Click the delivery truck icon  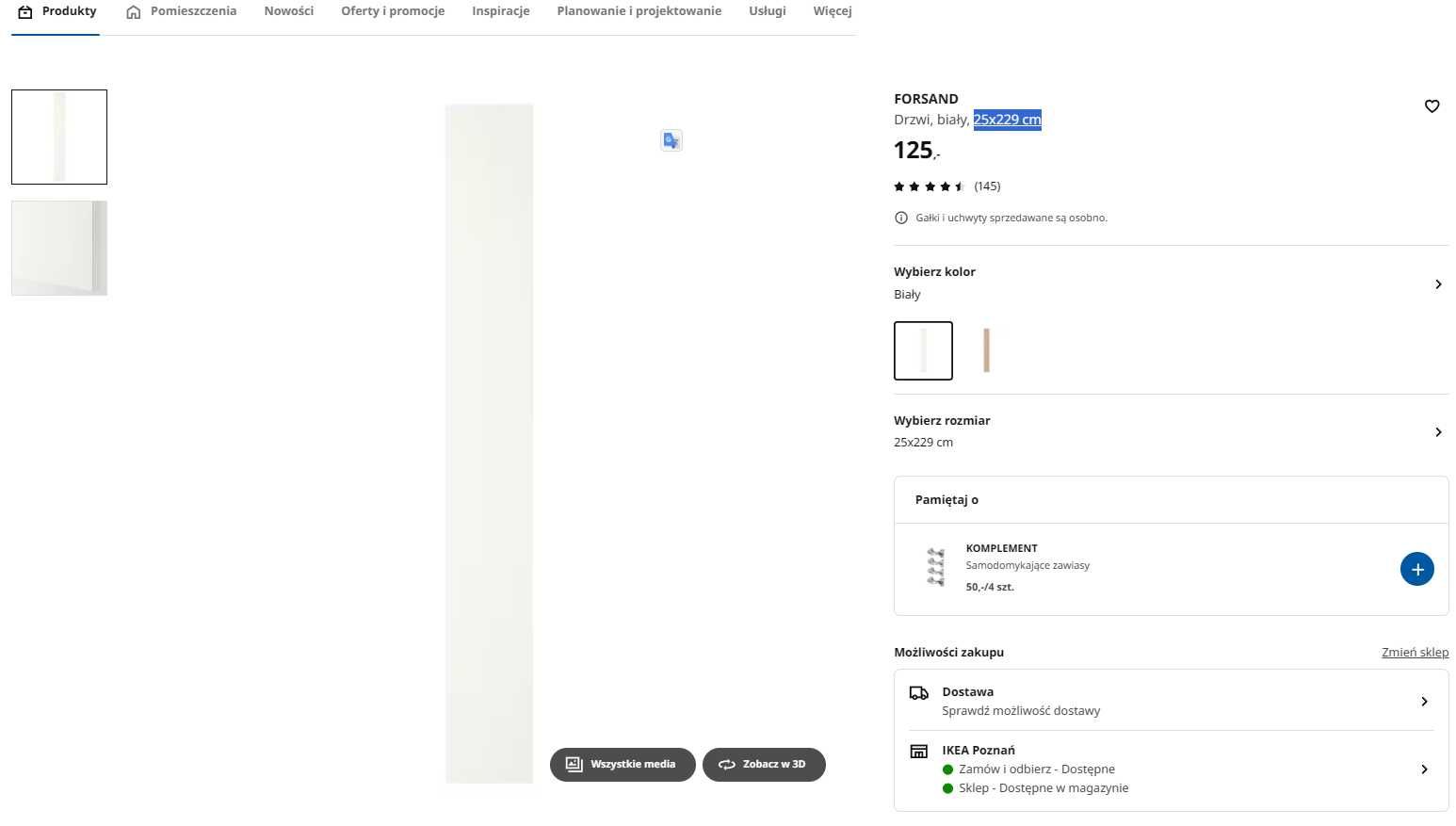click(919, 693)
